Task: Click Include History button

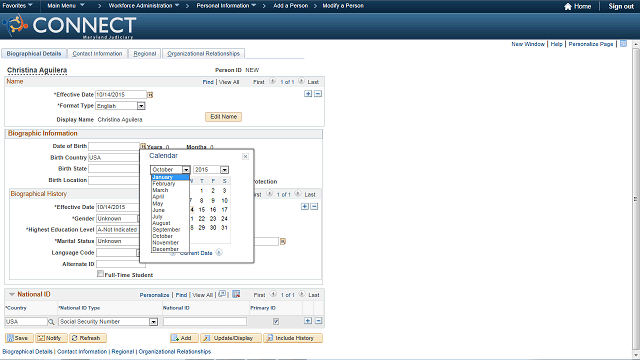Action: [x=293, y=338]
